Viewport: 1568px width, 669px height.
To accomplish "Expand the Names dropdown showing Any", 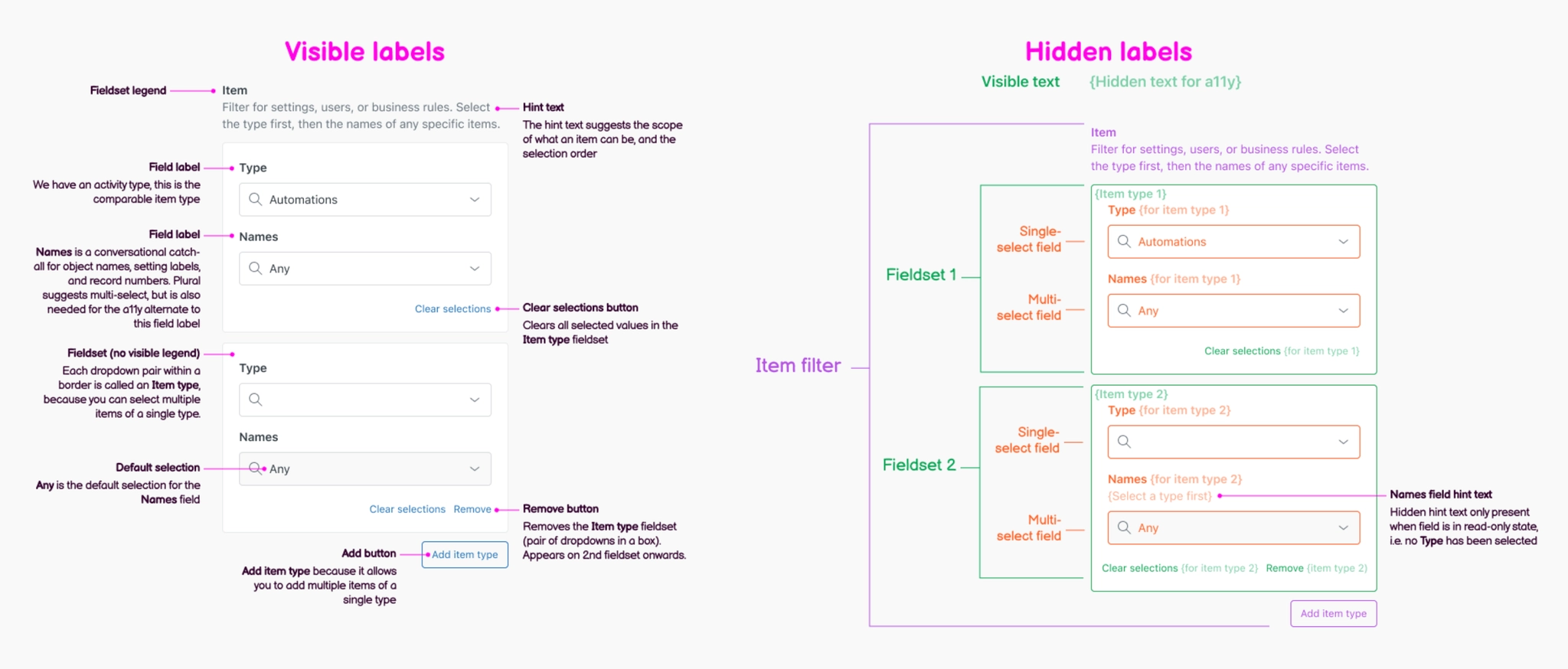I will pyautogui.click(x=473, y=269).
